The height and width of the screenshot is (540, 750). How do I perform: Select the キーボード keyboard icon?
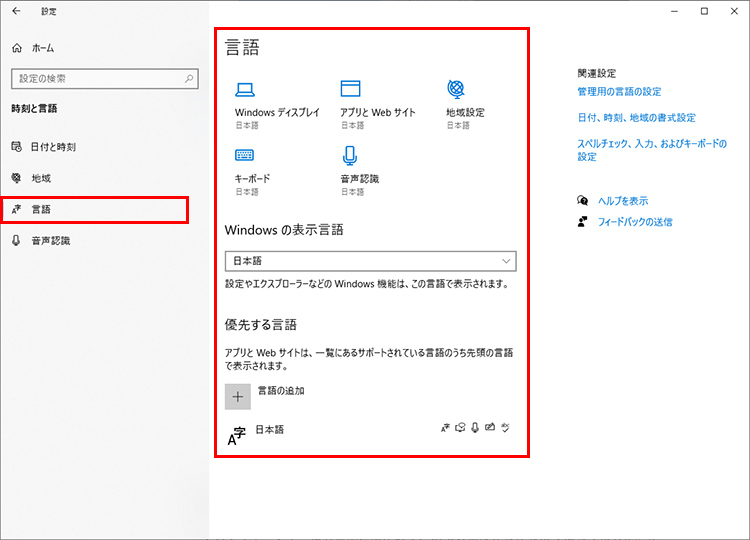pyautogui.click(x=245, y=155)
